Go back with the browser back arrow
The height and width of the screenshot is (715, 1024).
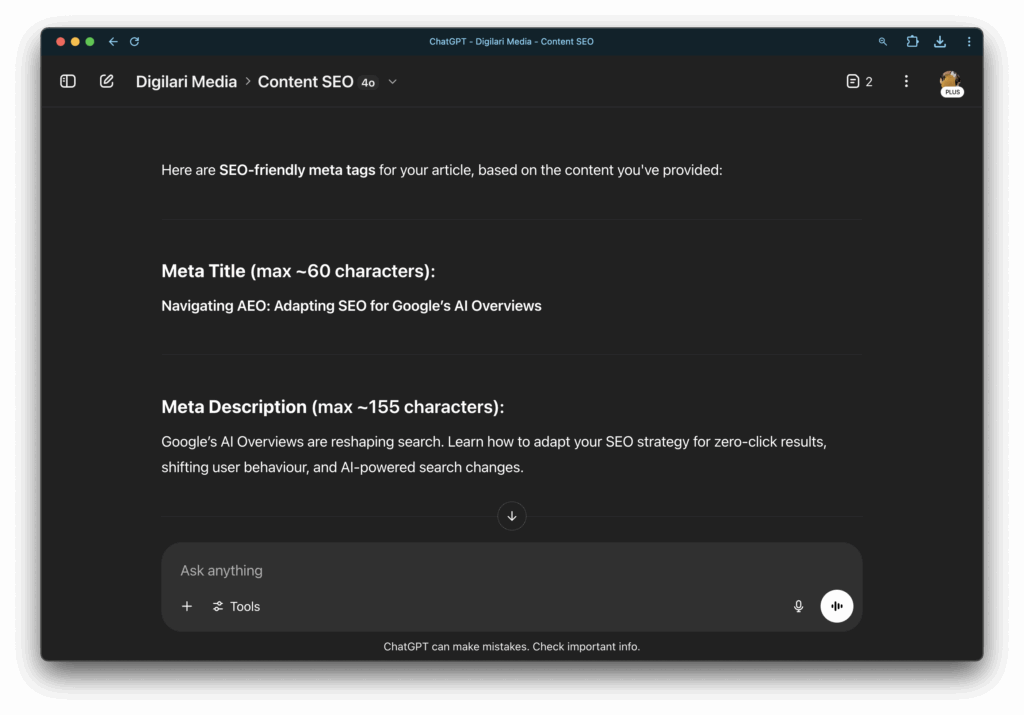pyautogui.click(x=113, y=41)
